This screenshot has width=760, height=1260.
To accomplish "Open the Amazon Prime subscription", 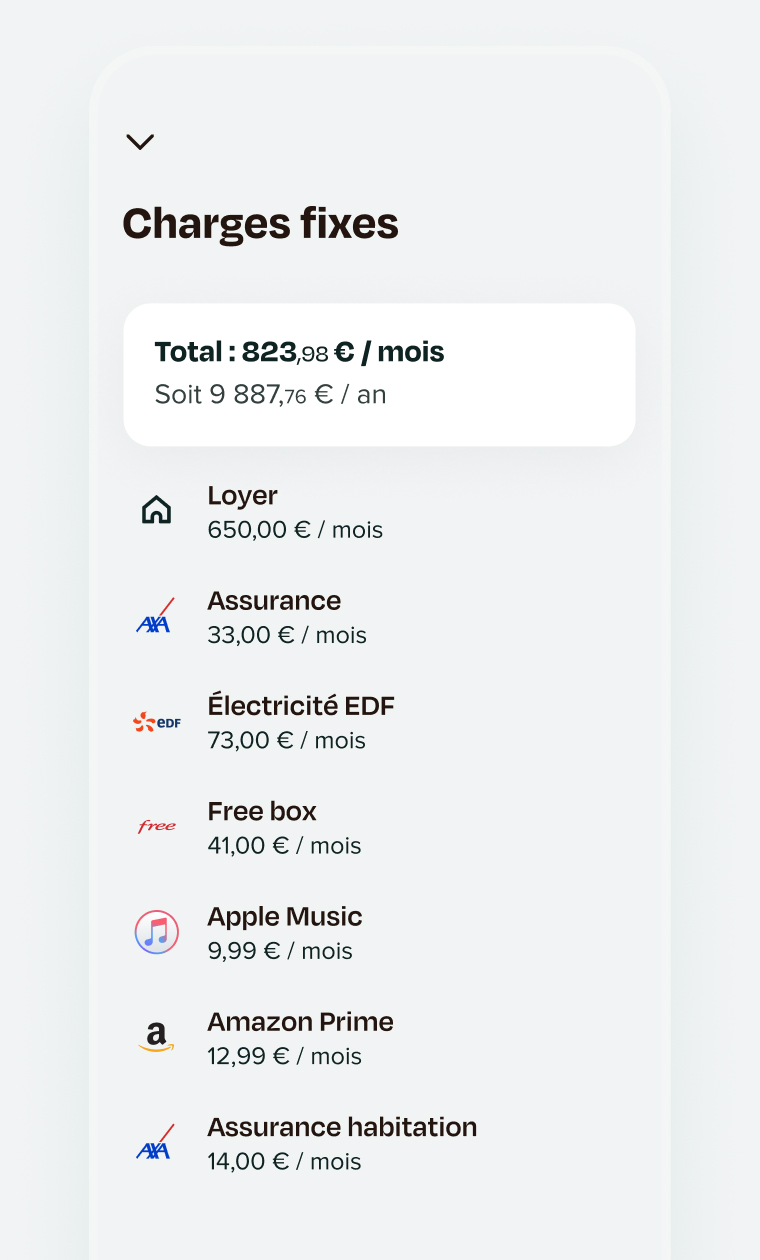I will [300, 1022].
